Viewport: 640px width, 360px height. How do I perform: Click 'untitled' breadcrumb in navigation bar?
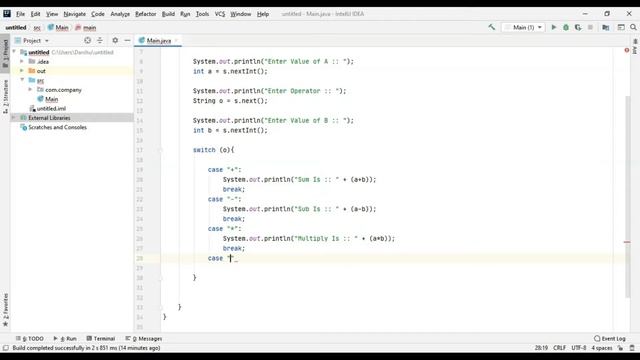[x=16, y=27]
